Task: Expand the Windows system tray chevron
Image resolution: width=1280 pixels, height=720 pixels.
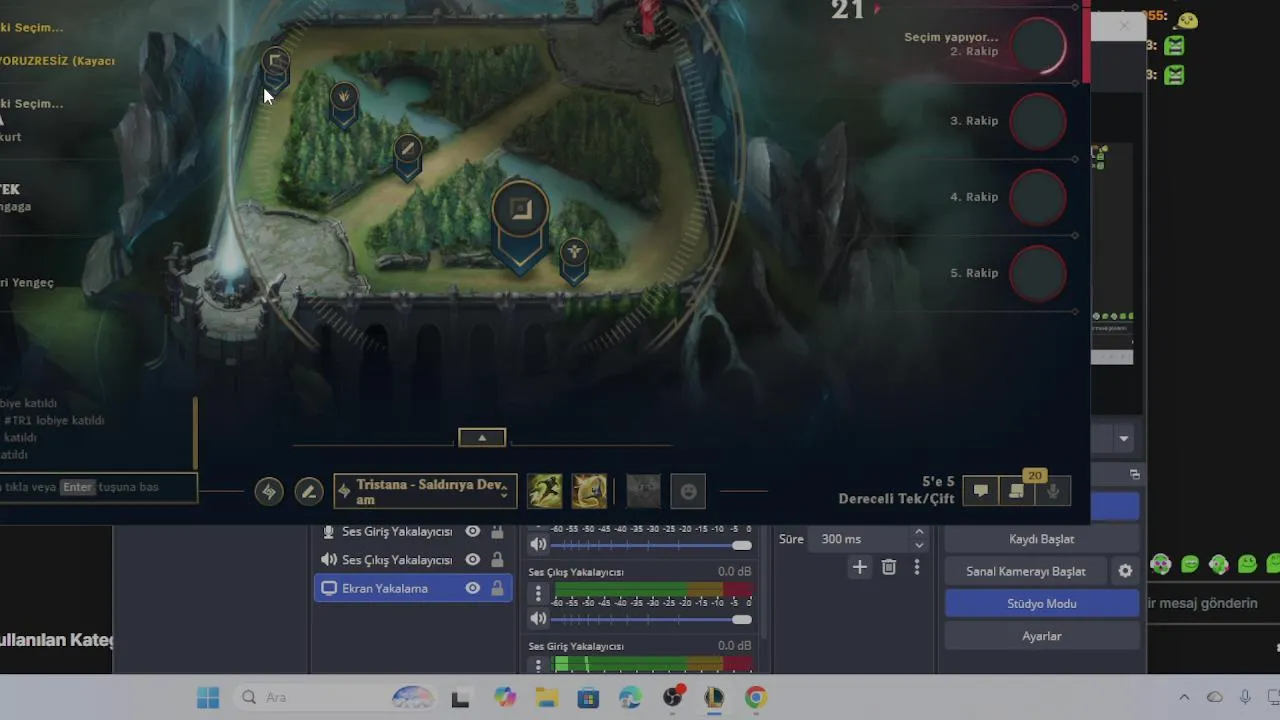Action: click(1184, 697)
